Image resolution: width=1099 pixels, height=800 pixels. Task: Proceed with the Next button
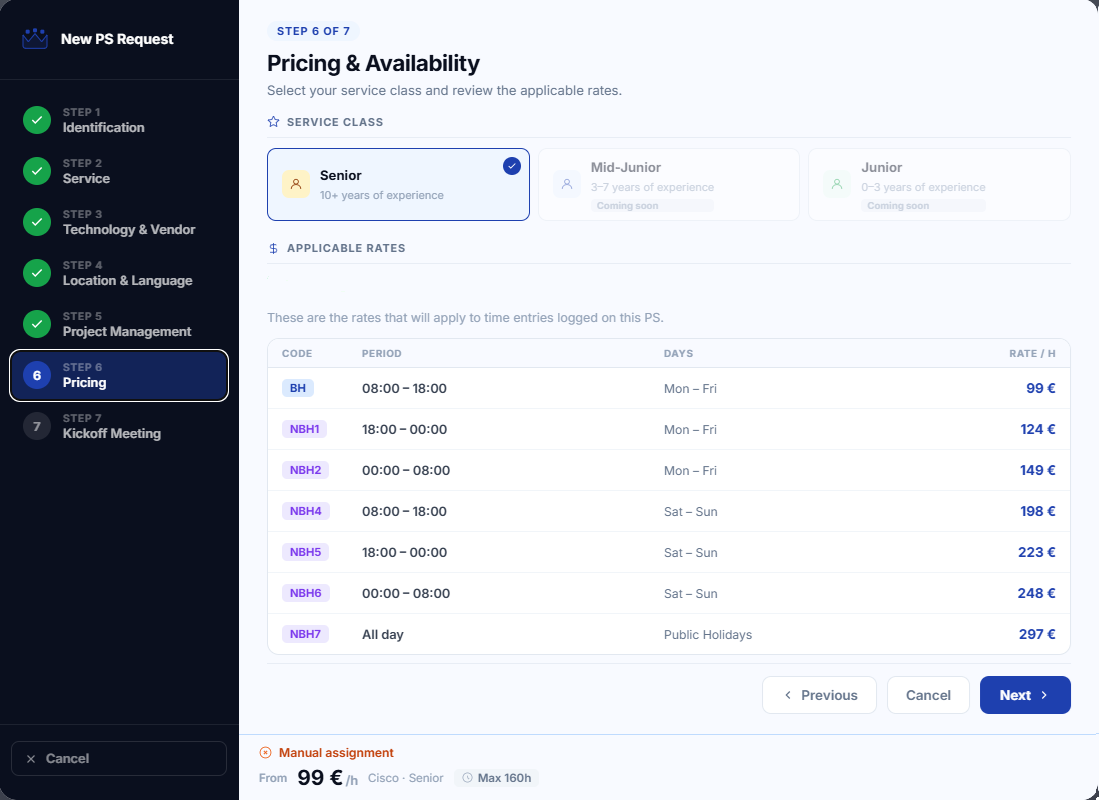pos(1025,695)
